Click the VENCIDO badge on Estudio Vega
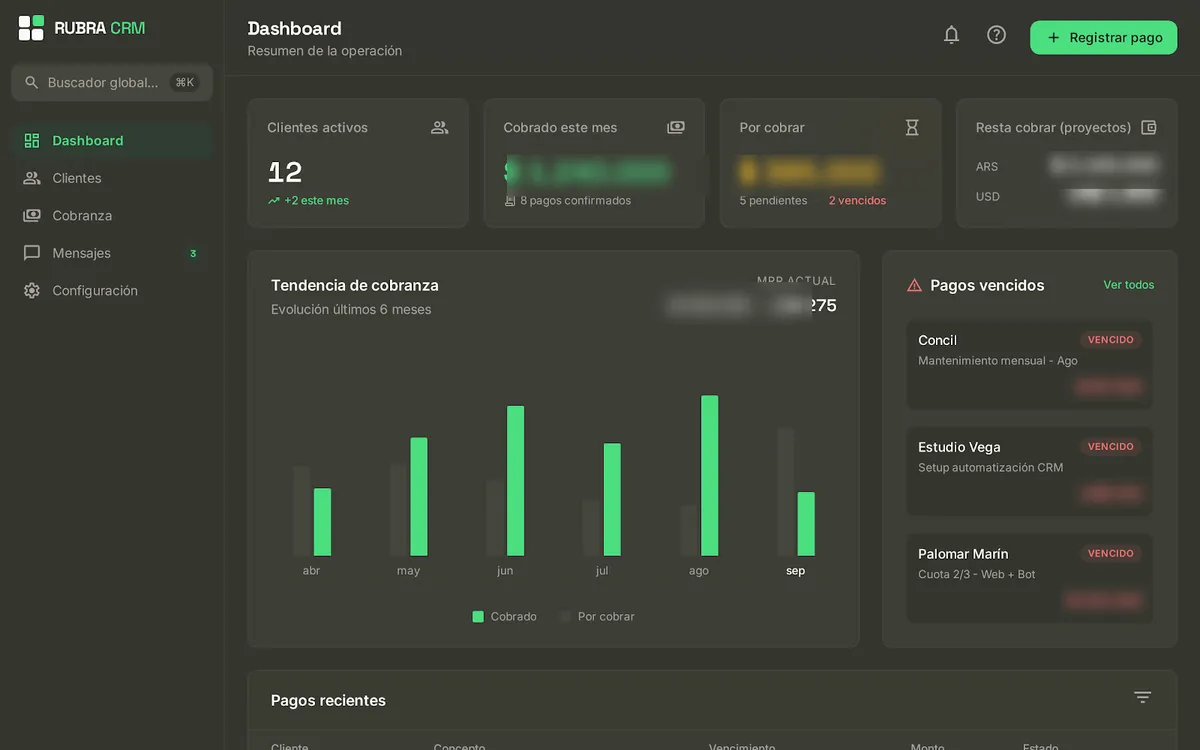Image resolution: width=1200 pixels, height=750 pixels. [1110, 447]
